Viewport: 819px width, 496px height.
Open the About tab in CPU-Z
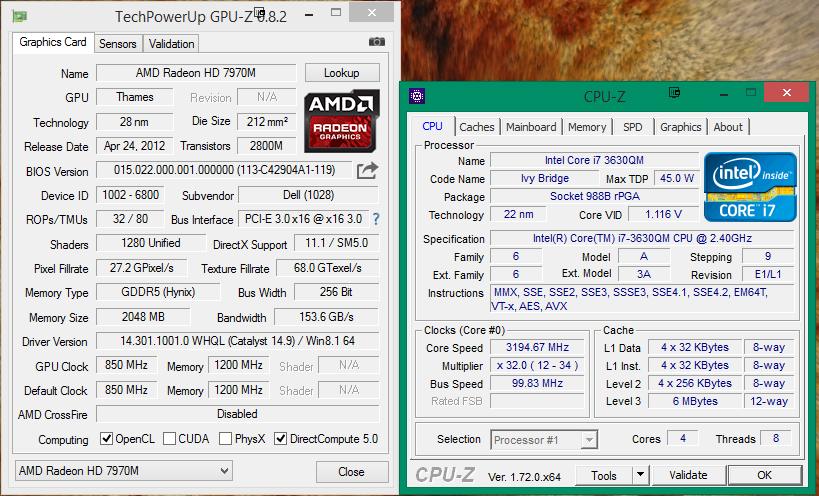pos(728,127)
